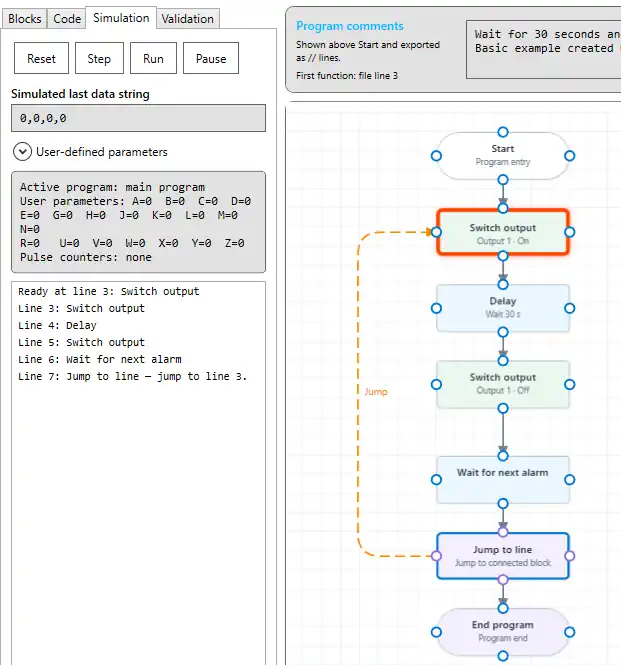Click the bottom port of Delay block
Viewport: 621px width, 665px height.
pos(503,332)
